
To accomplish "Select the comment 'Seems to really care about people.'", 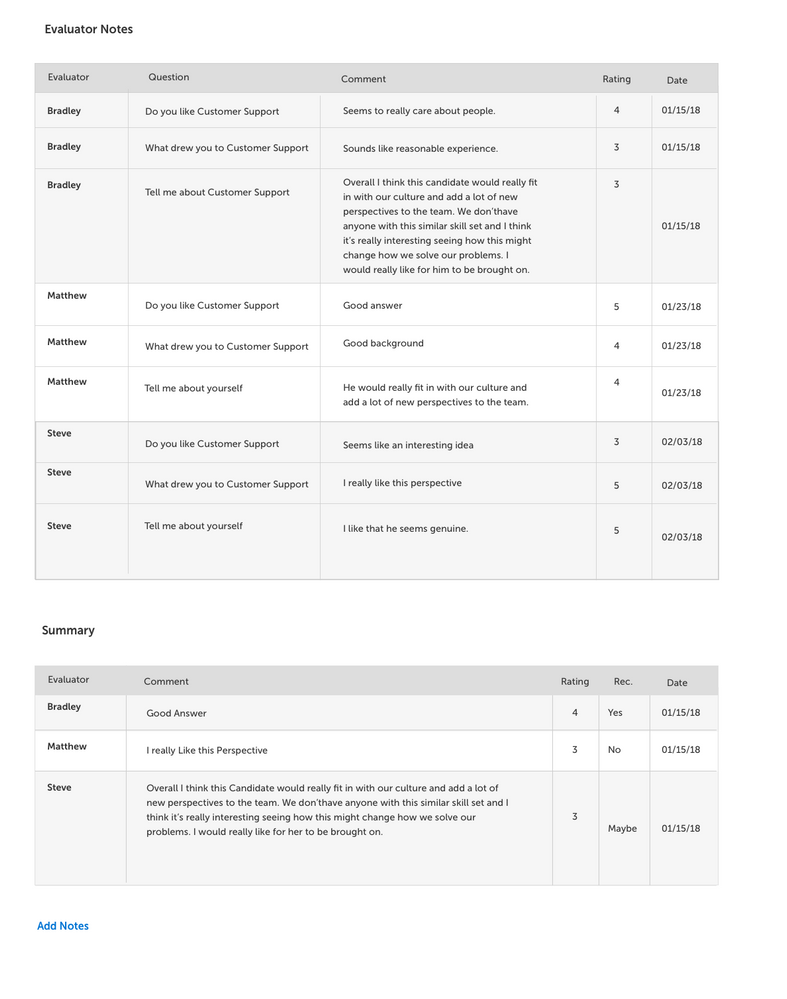I will coord(418,111).
